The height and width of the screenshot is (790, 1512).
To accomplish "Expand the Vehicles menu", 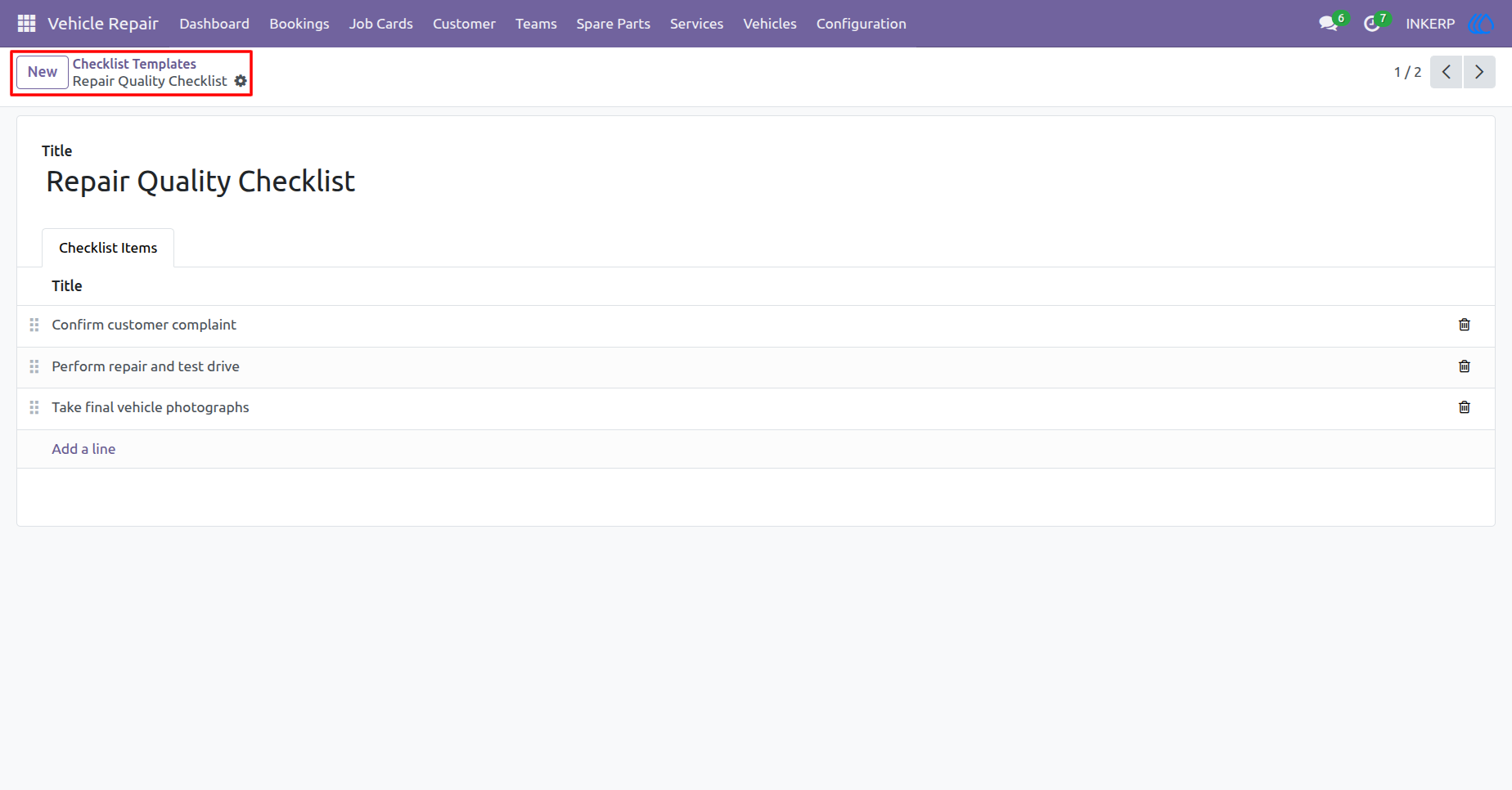I will pos(769,24).
